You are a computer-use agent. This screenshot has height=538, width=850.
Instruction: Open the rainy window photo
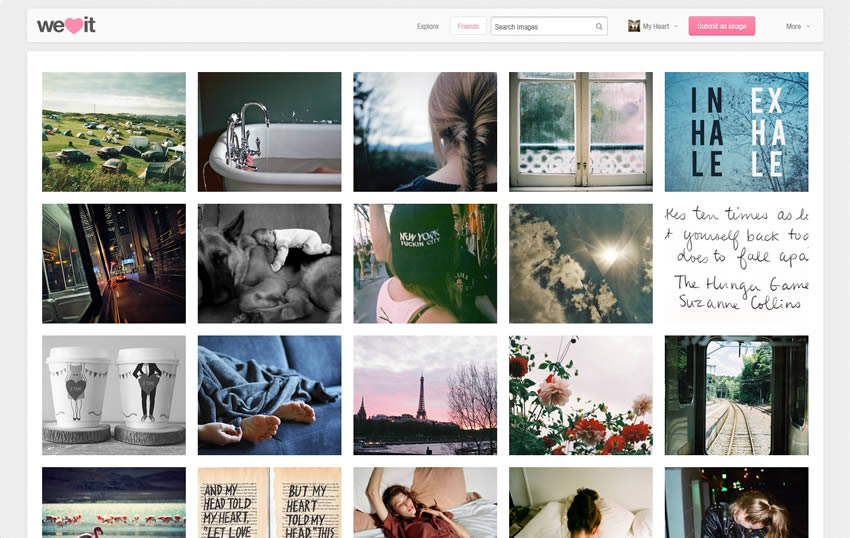(581, 132)
